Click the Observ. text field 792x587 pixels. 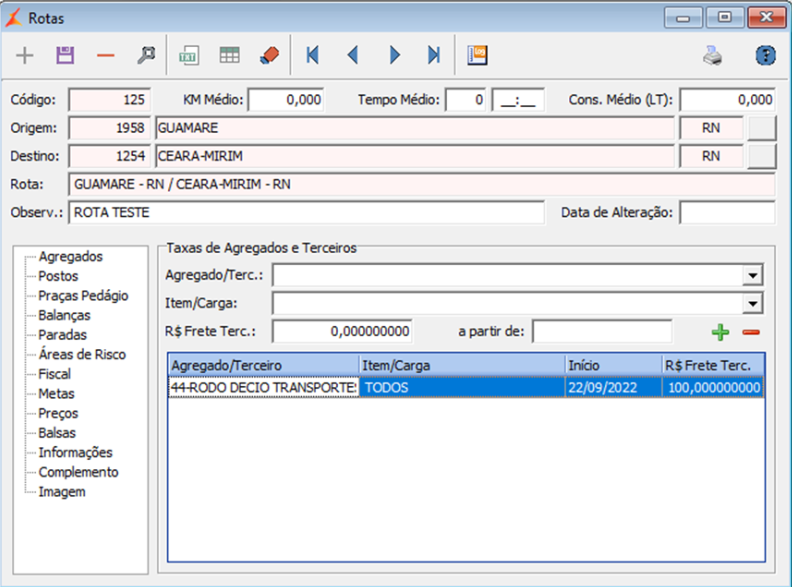(x=306, y=212)
